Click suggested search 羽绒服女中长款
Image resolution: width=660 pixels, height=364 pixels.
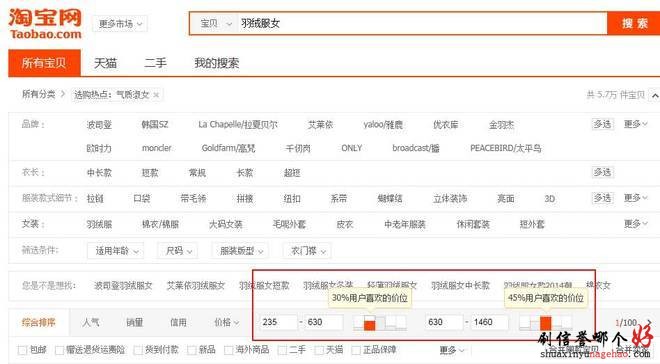(460, 286)
